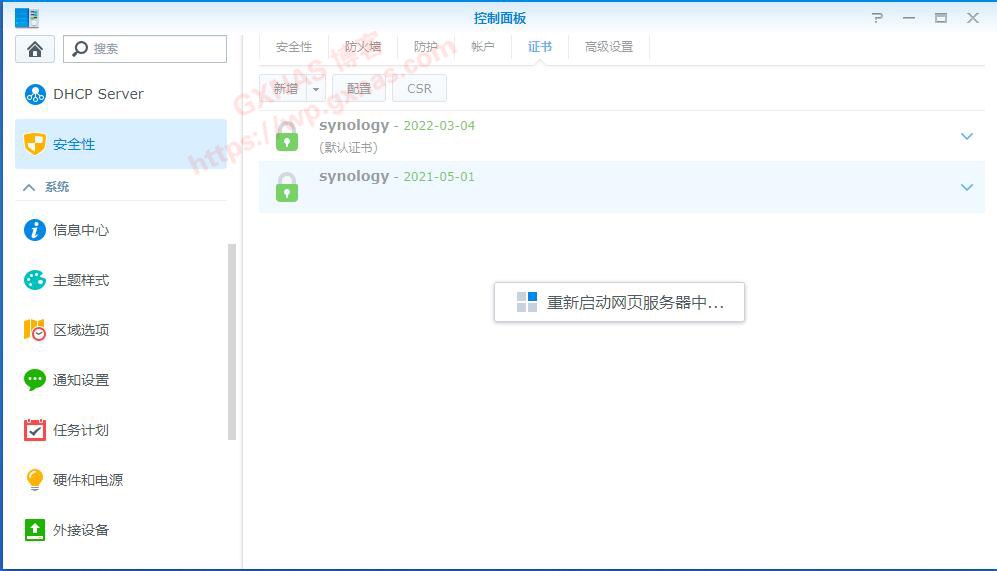Click the search (搜索) input field
The height and width of the screenshot is (571, 997).
click(155, 49)
